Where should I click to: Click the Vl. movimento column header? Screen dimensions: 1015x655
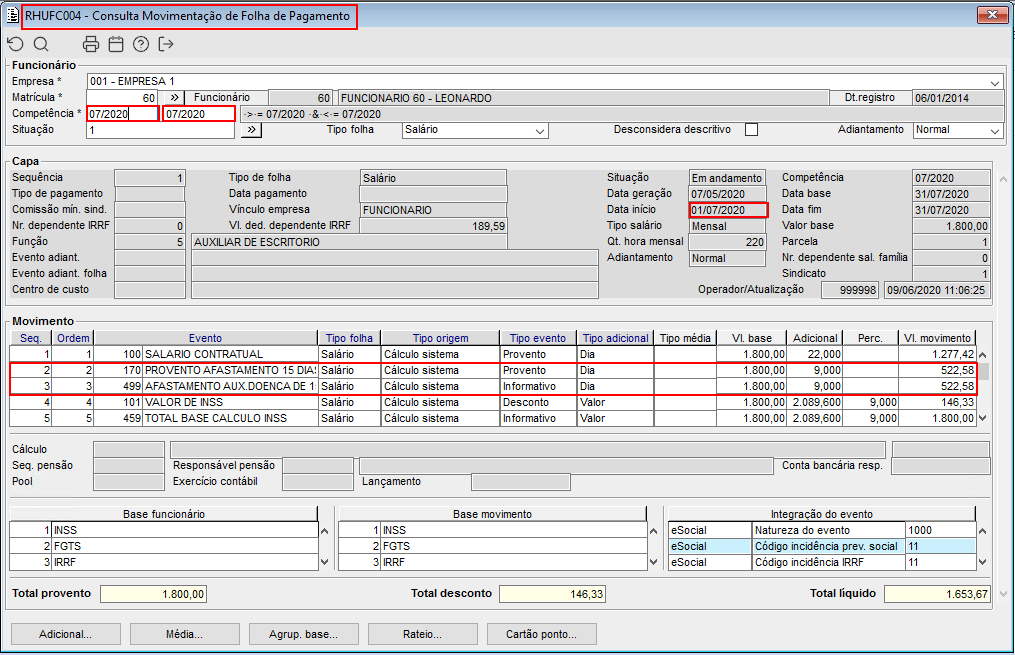(935, 338)
